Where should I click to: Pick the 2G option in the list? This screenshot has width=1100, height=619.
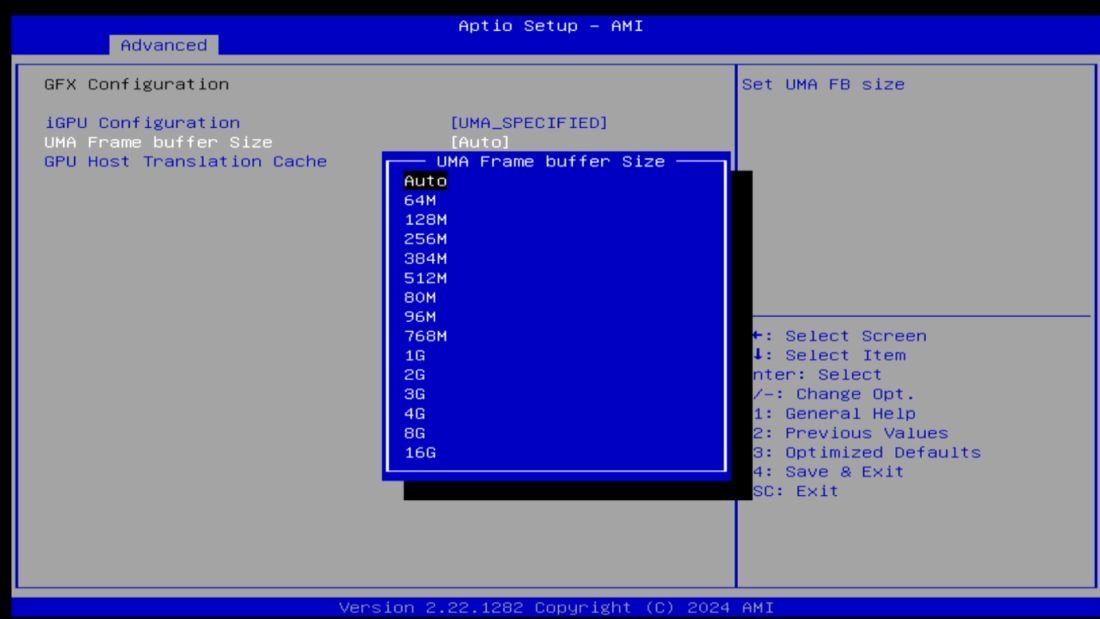pos(415,375)
